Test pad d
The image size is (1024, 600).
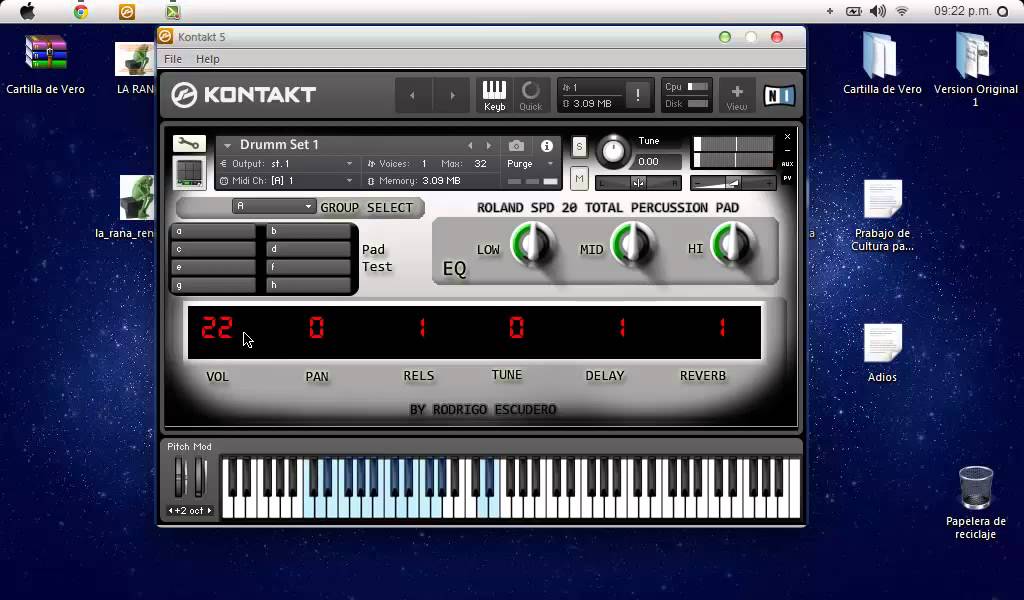(309, 249)
